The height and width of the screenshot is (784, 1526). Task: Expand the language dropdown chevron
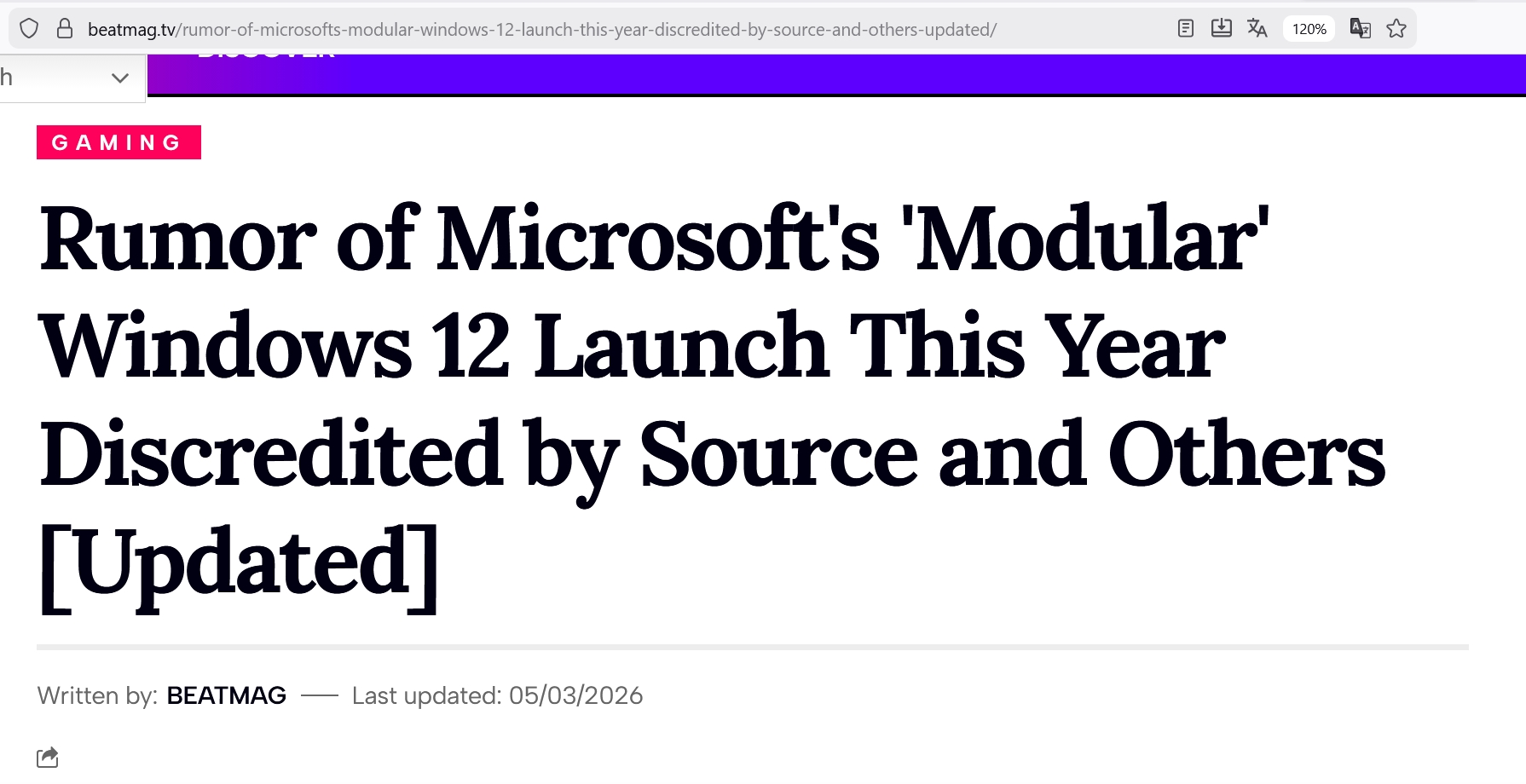tap(120, 78)
